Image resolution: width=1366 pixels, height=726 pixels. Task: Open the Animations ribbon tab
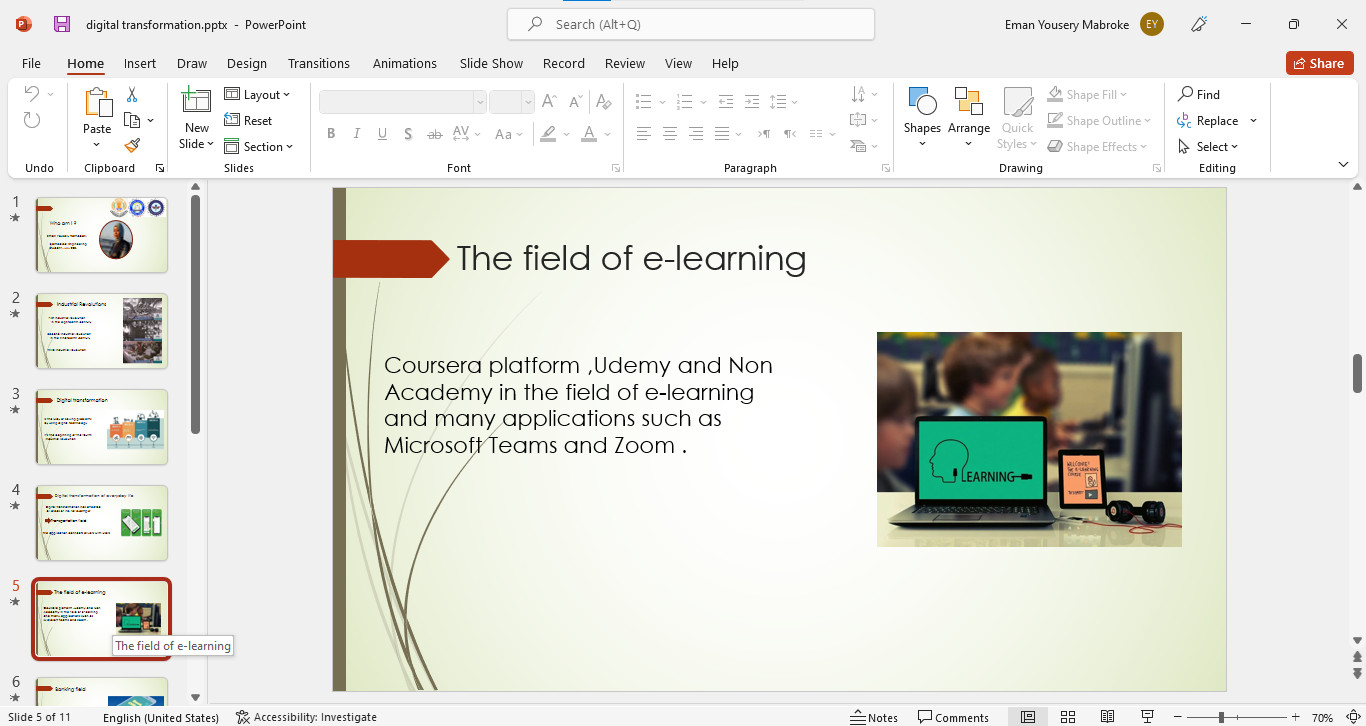click(404, 63)
